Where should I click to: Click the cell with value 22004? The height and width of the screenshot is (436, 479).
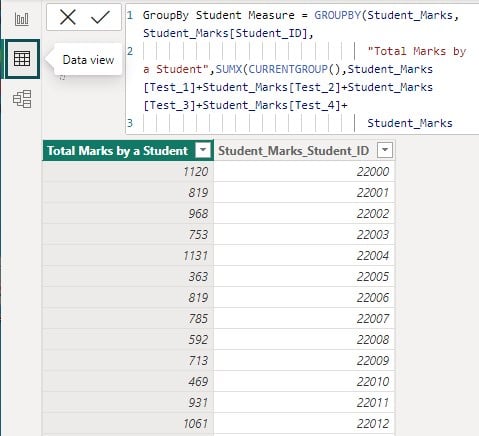coord(304,256)
